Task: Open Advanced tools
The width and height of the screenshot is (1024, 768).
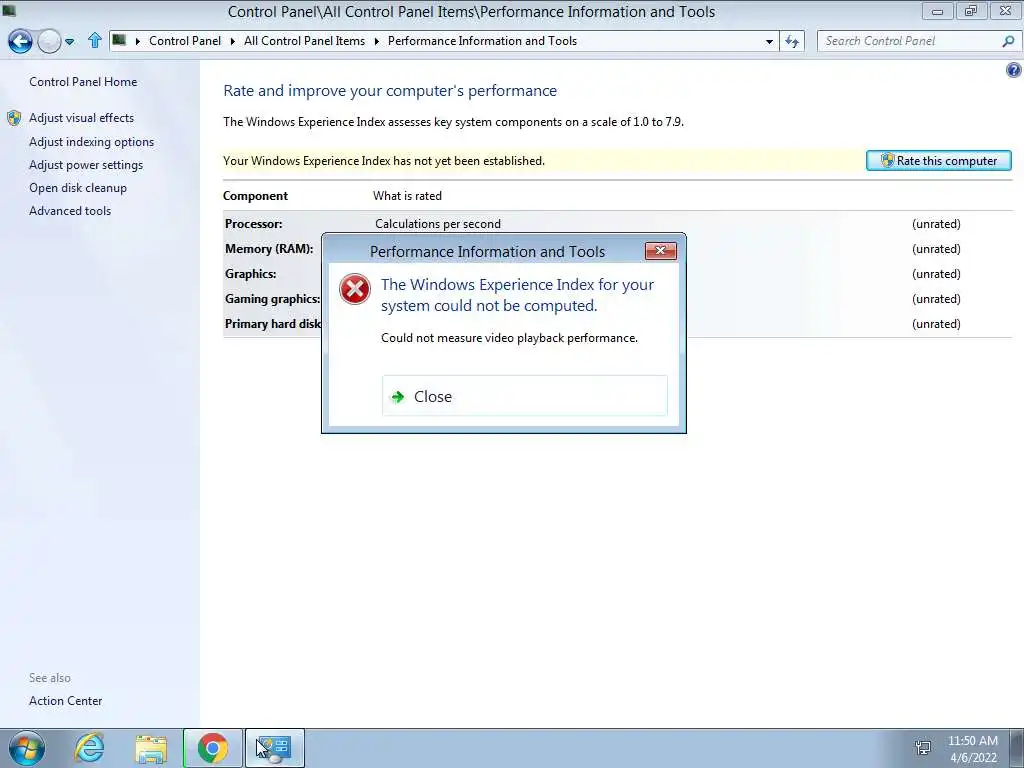Action: (70, 210)
